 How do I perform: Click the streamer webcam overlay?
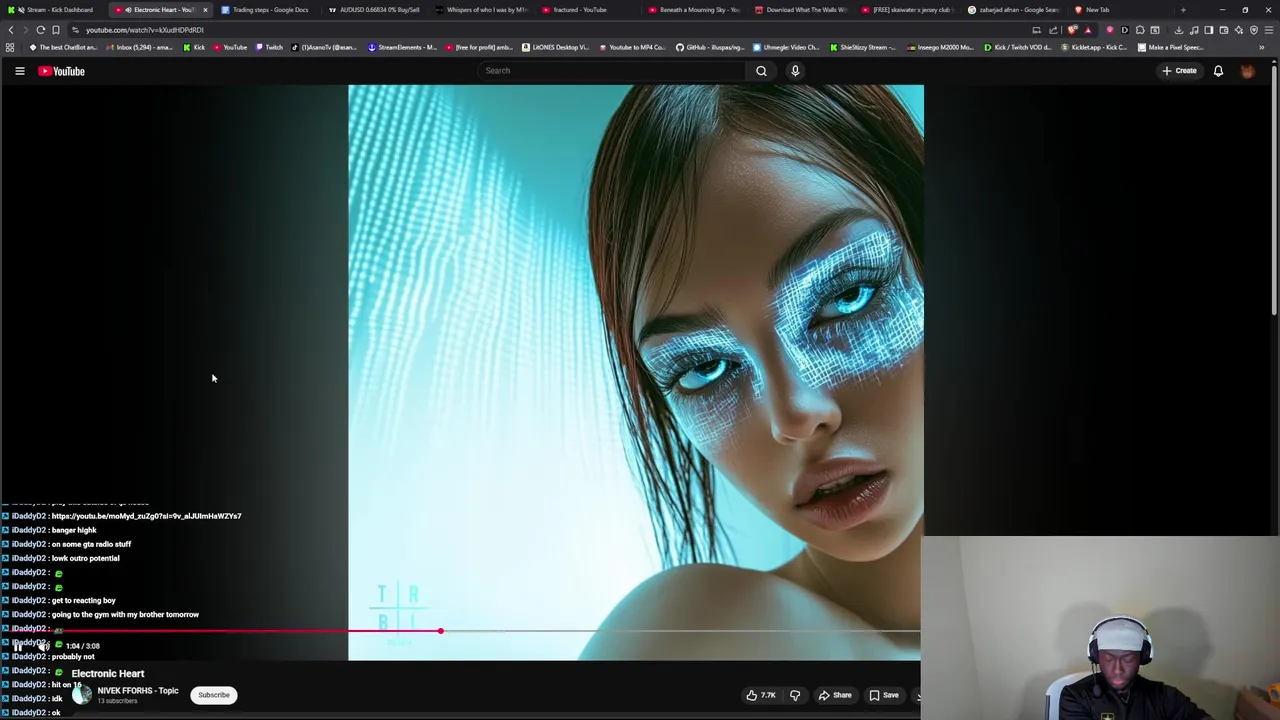click(1100, 628)
